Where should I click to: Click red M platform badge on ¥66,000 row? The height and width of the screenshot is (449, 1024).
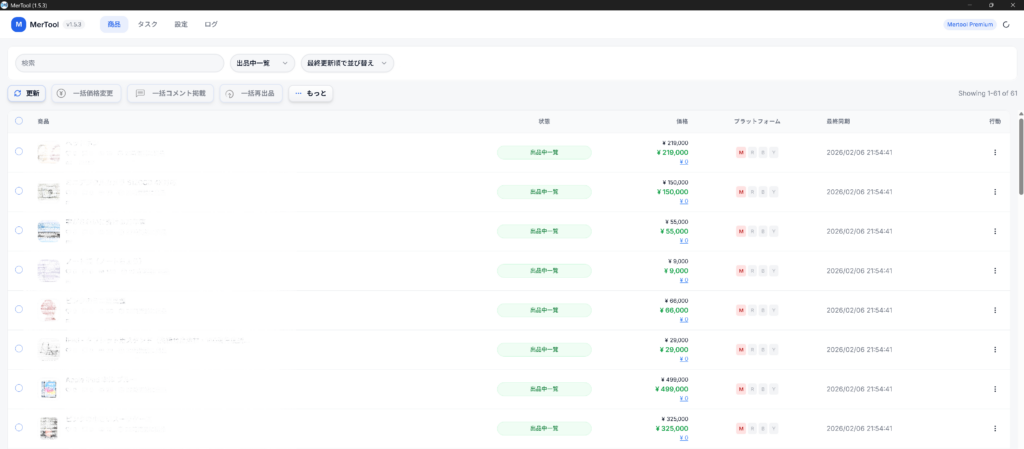(x=741, y=310)
